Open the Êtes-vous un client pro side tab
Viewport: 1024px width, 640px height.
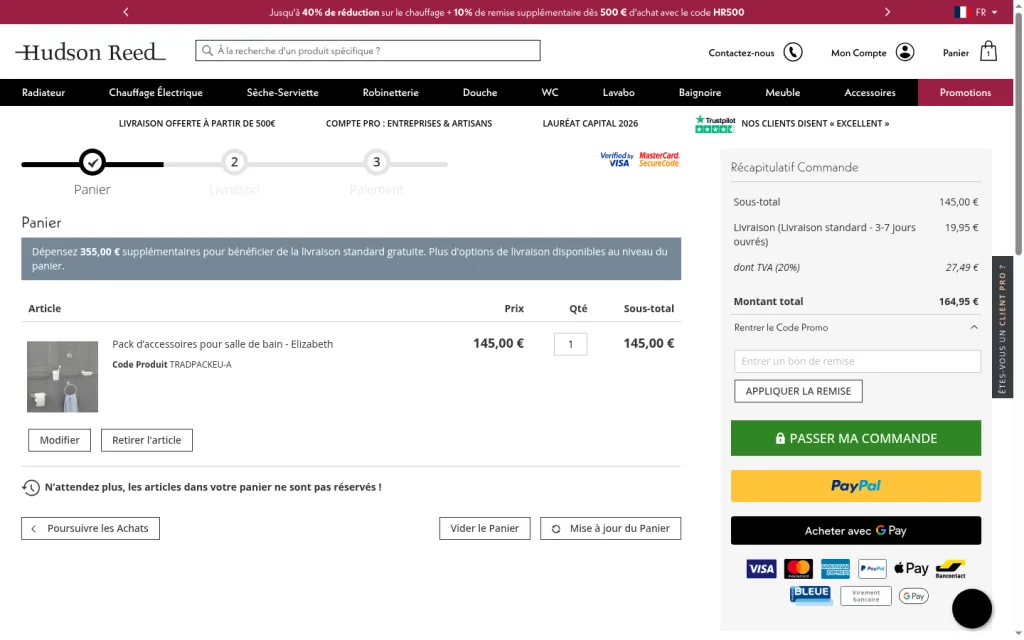[1002, 327]
